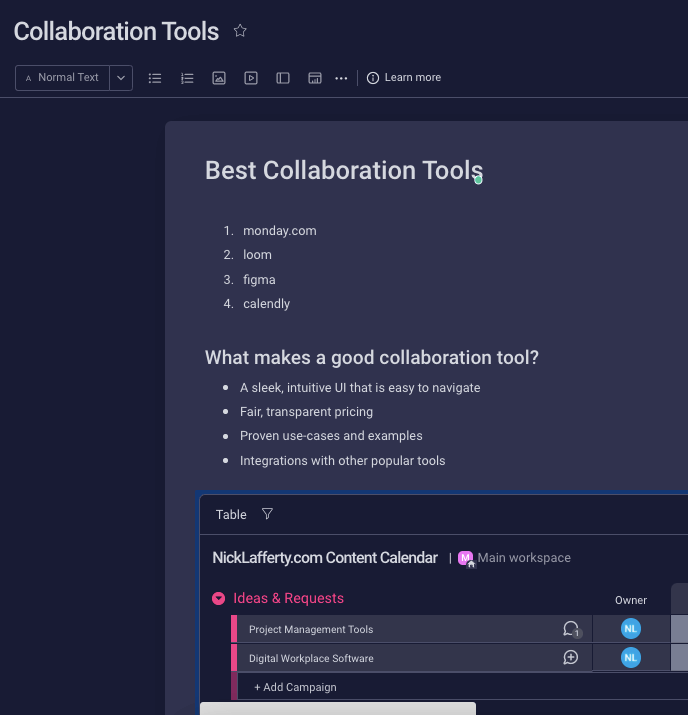
Task: Click the Normal Text style button
Action: tap(62, 78)
